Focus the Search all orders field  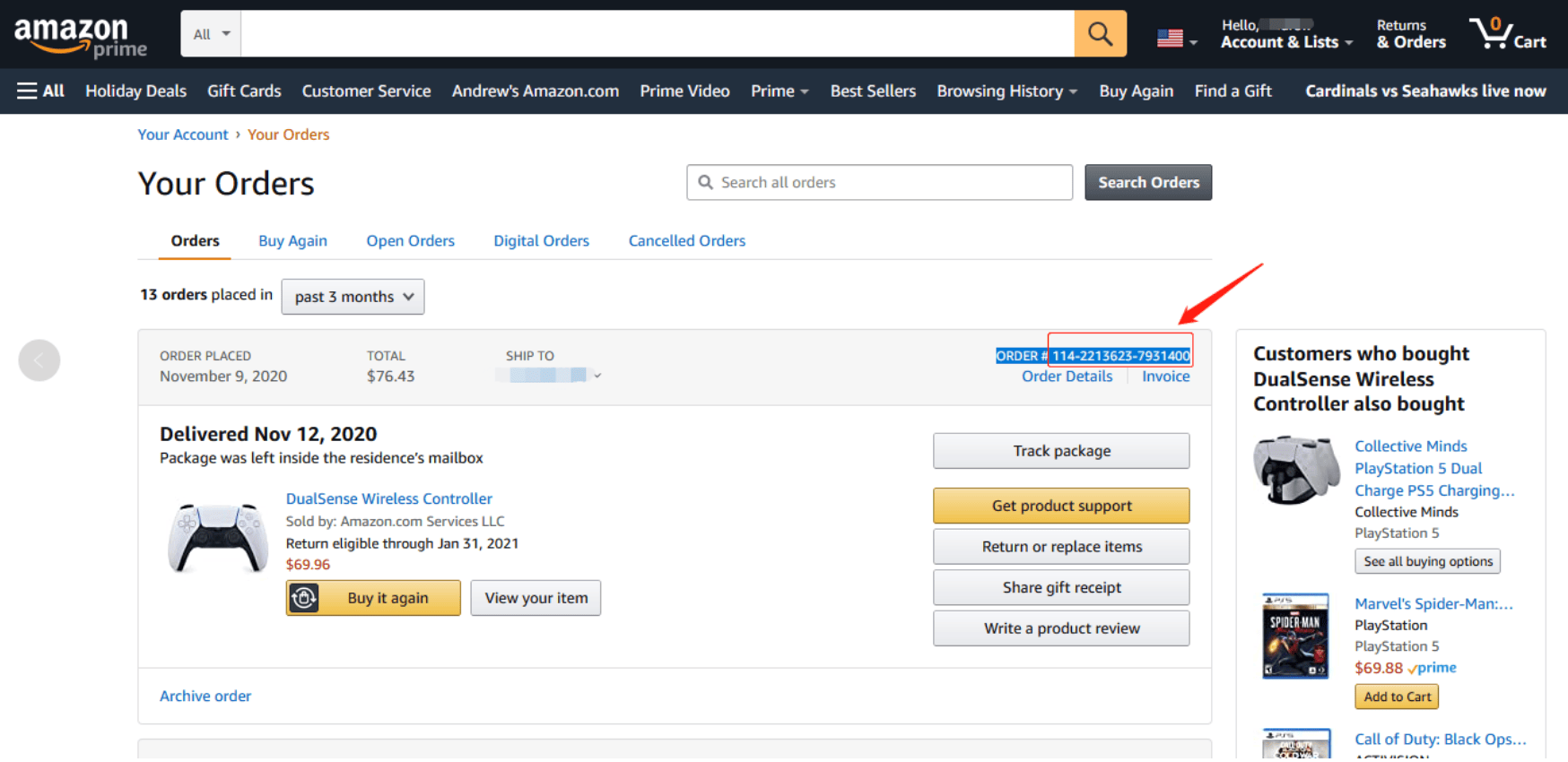(879, 182)
